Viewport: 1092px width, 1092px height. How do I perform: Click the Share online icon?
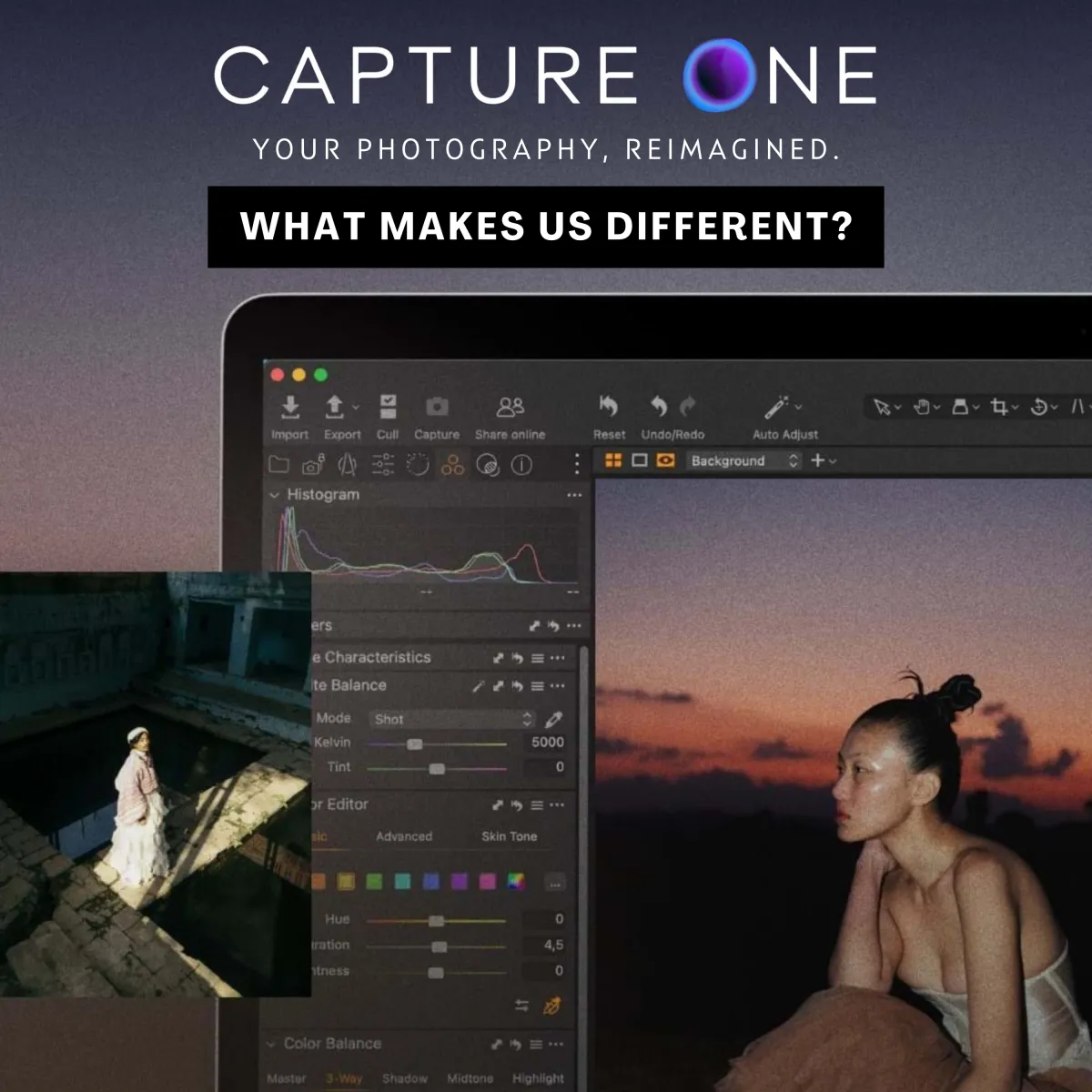click(511, 407)
